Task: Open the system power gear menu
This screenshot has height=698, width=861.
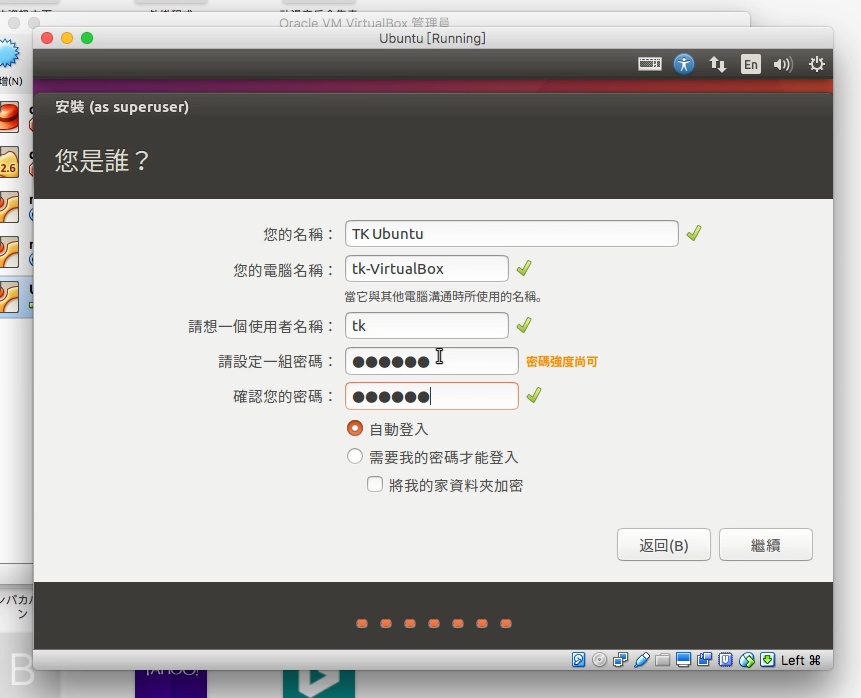Action: (817, 64)
